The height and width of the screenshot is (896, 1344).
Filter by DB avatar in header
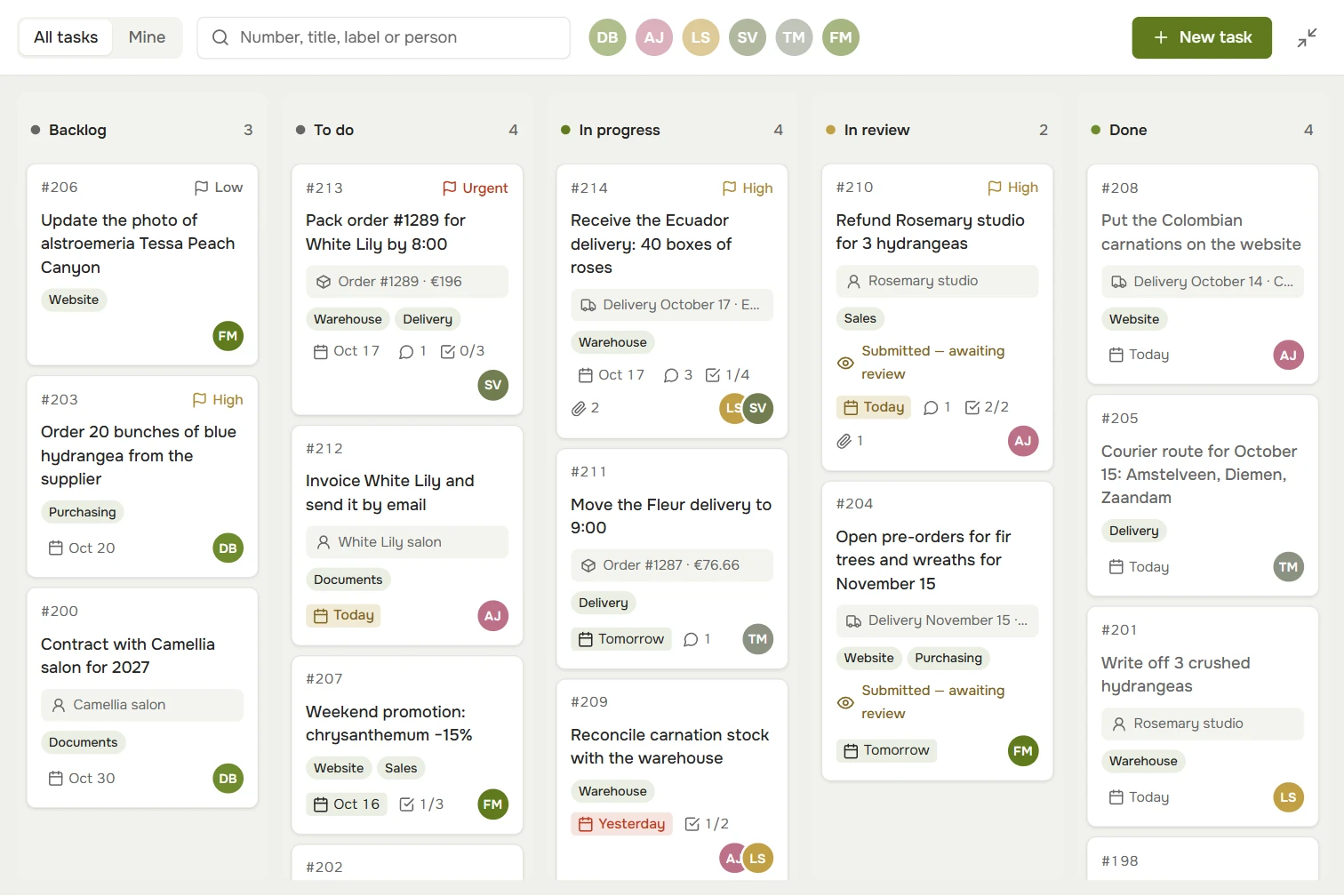coord(607,37)
